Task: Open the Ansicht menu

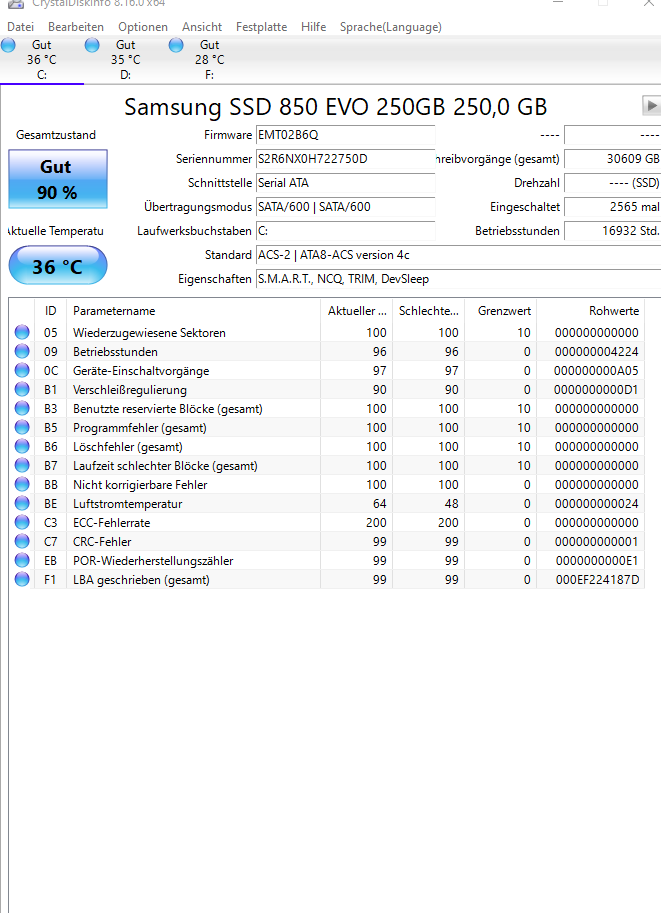Action: tap(202, 27)
